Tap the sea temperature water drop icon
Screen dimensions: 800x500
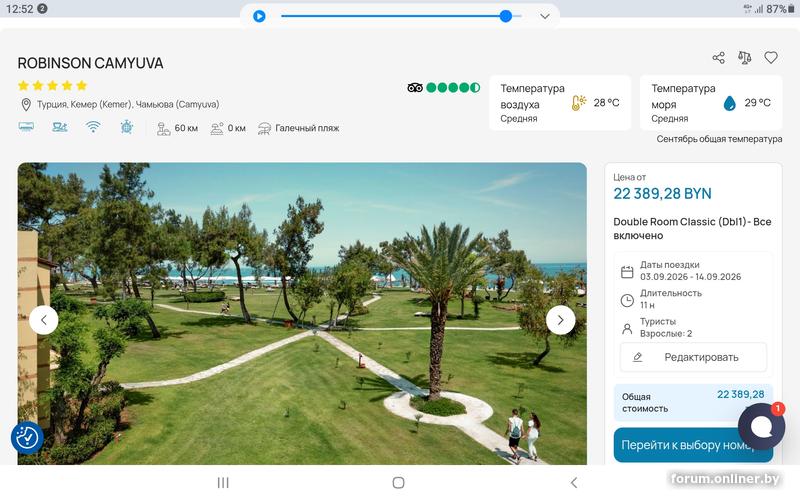click(730, 104)
